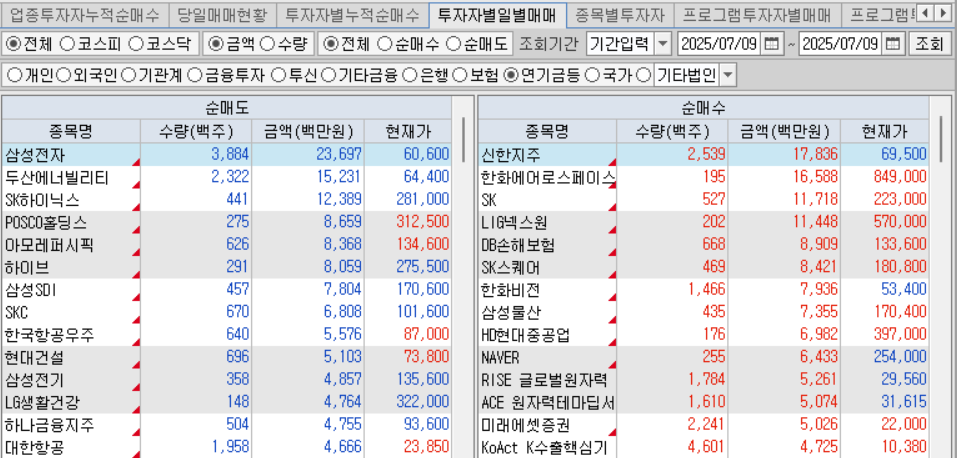Viewport: 957px width, 458px height.
Task: Click the end date input field
Action: click(841, 44)
